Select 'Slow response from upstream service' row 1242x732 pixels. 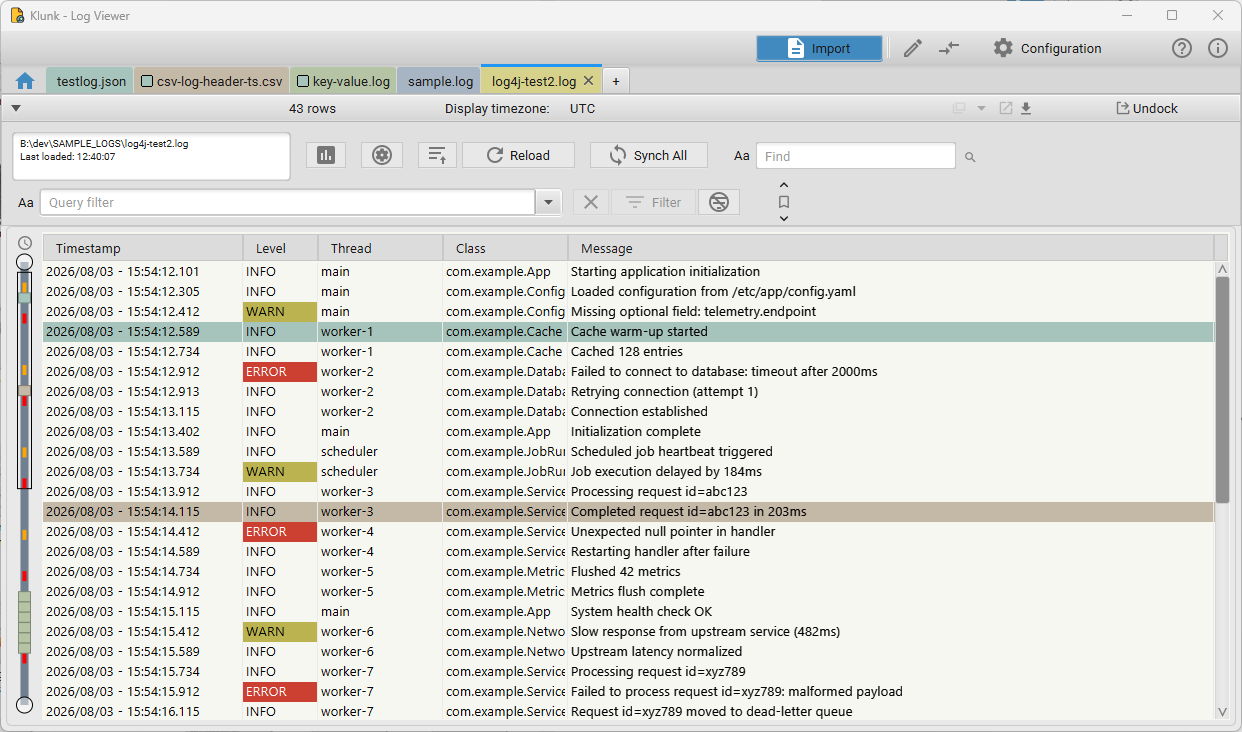click(628, 631)
